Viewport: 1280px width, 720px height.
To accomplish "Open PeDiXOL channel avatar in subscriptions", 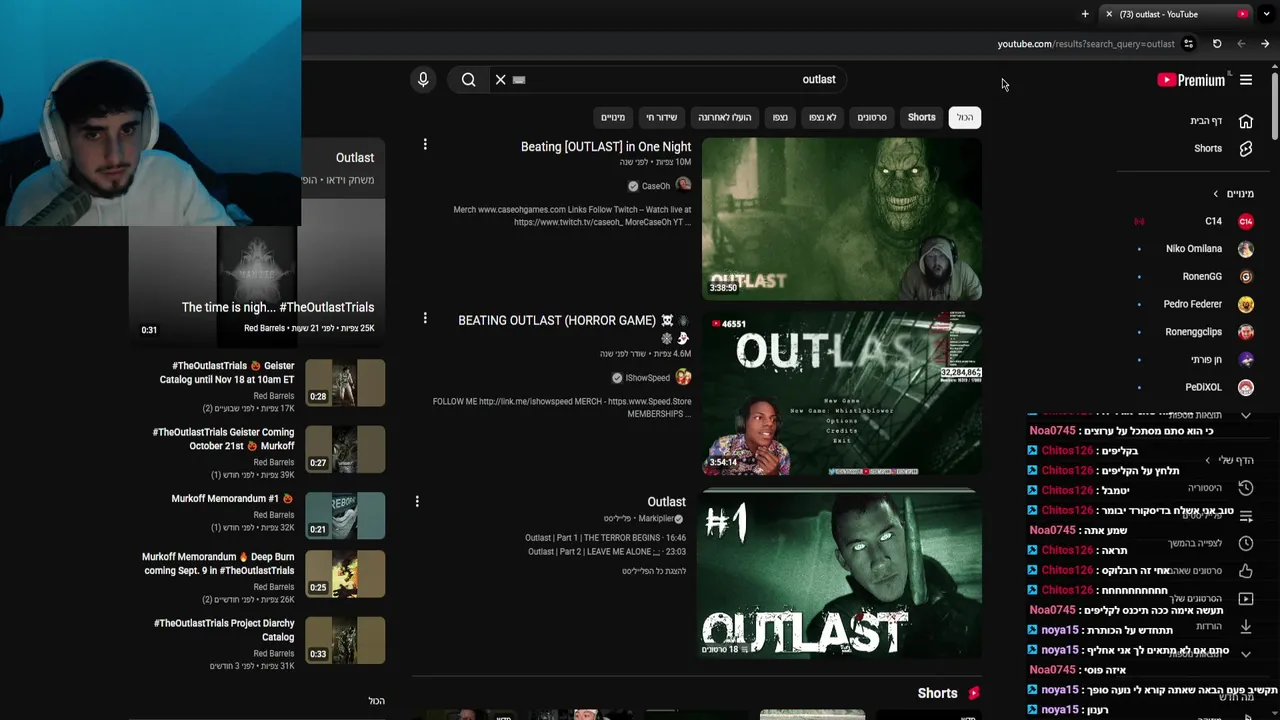I will 1246,387.
